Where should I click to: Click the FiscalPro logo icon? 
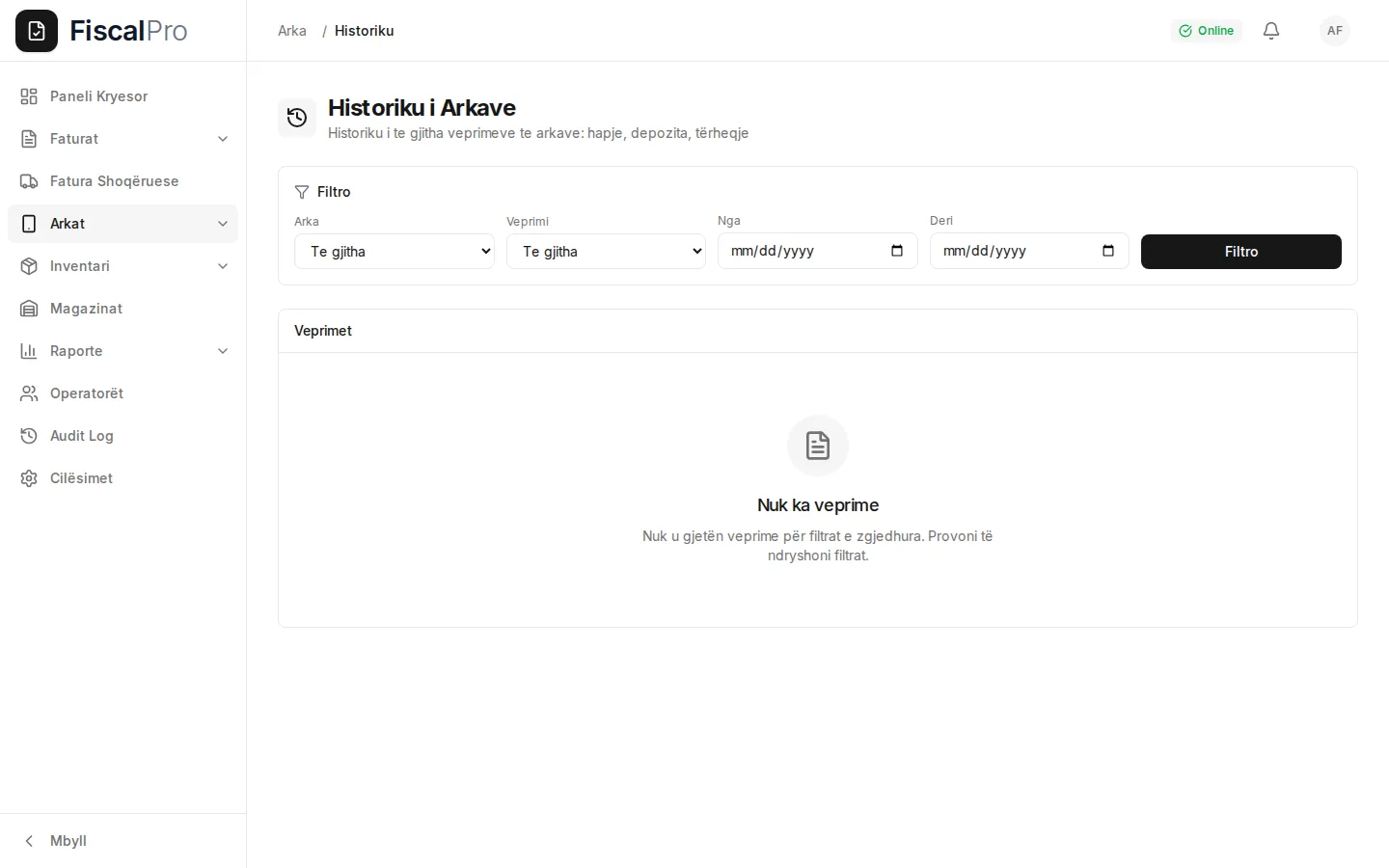(x=37, y=31)
